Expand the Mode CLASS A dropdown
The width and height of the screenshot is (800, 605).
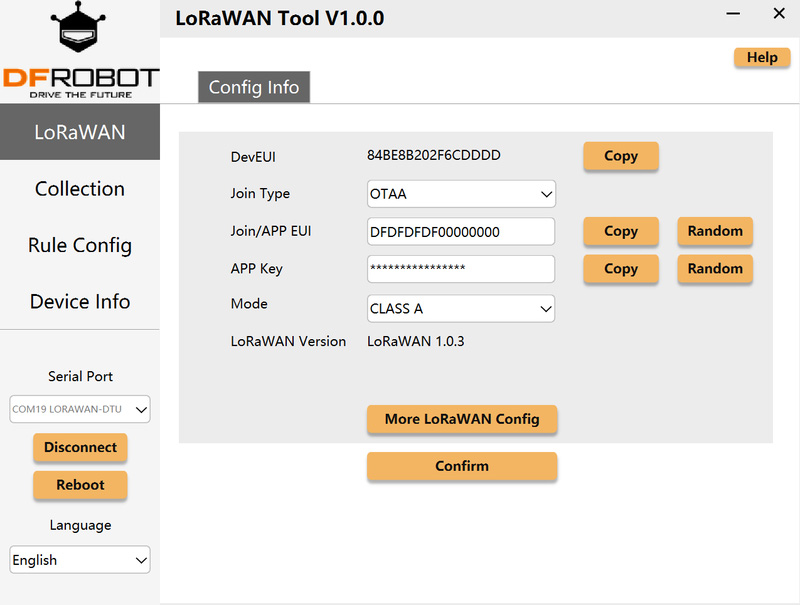pos(461,309)
